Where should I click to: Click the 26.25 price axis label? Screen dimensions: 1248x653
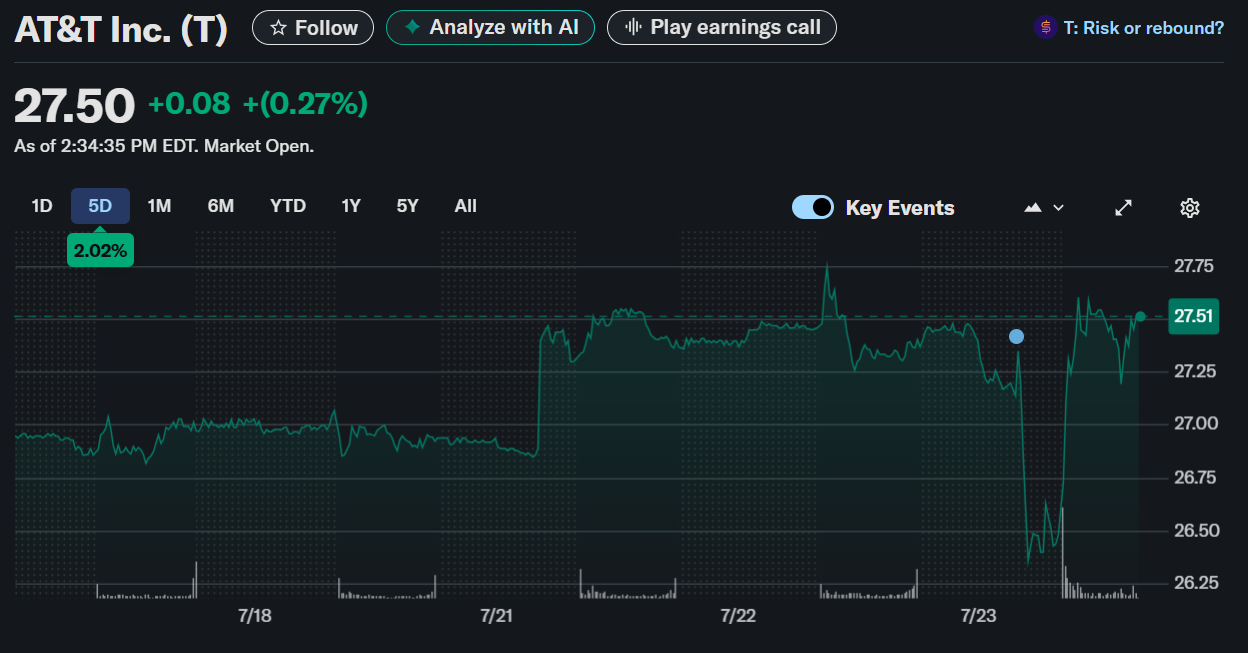(x=1194, y=582)
